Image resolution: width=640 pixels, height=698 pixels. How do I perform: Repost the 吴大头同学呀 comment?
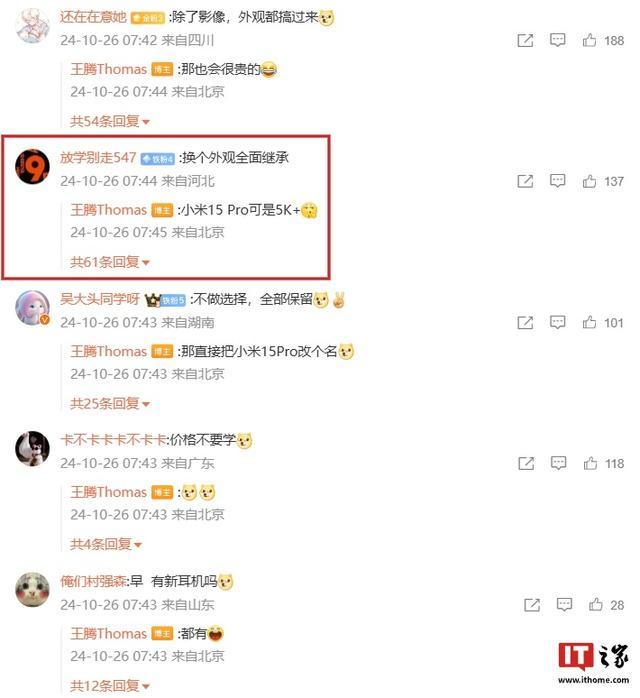[525, 323]
